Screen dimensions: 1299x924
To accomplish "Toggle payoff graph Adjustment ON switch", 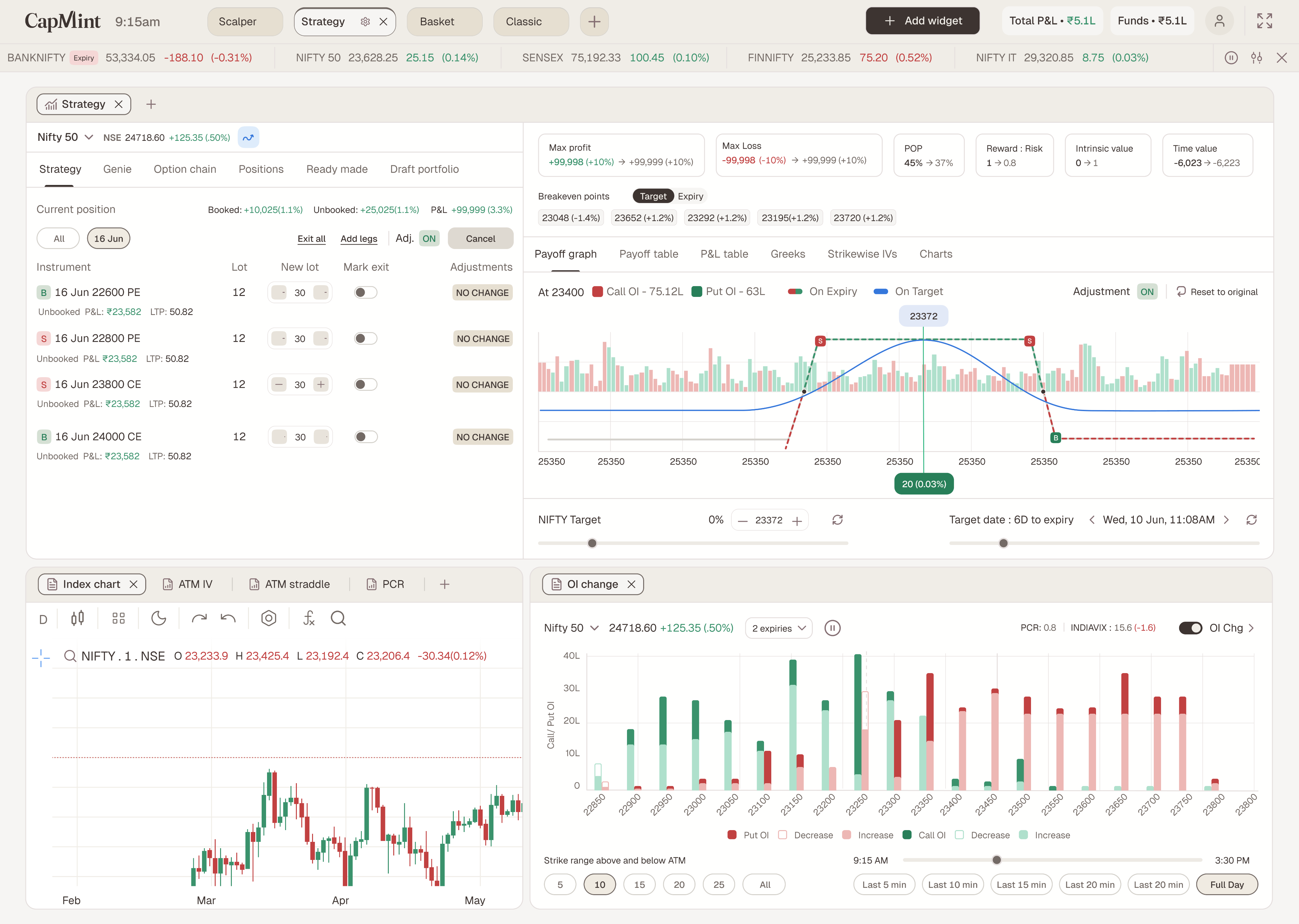I will pyautogui.click(x=1147, y=292).
